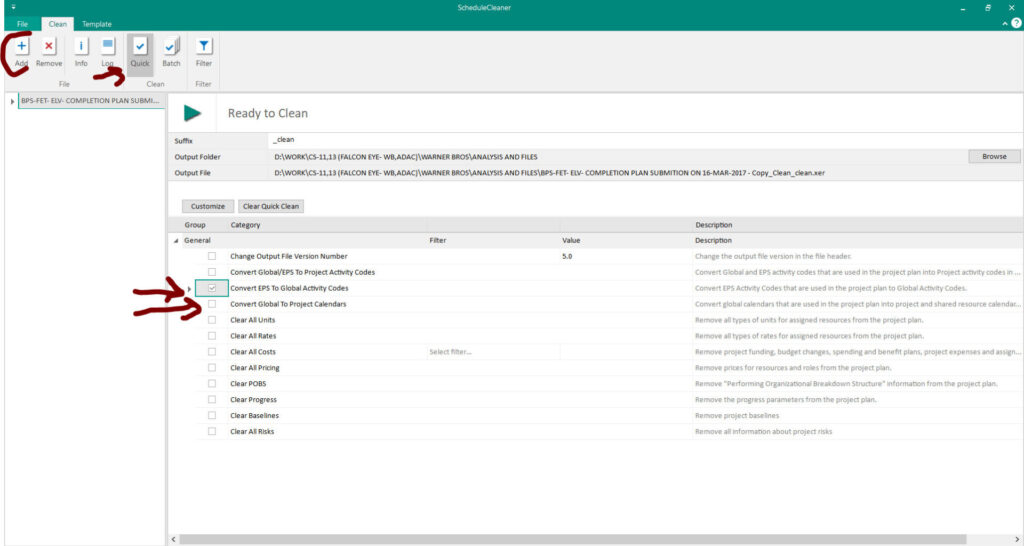Image resolution: width=1024 pixels, height=546 pixels.
Task: Expand the BPS-FET- ELV- COMPLETION PLAN tree item
Action: (12, 102)
